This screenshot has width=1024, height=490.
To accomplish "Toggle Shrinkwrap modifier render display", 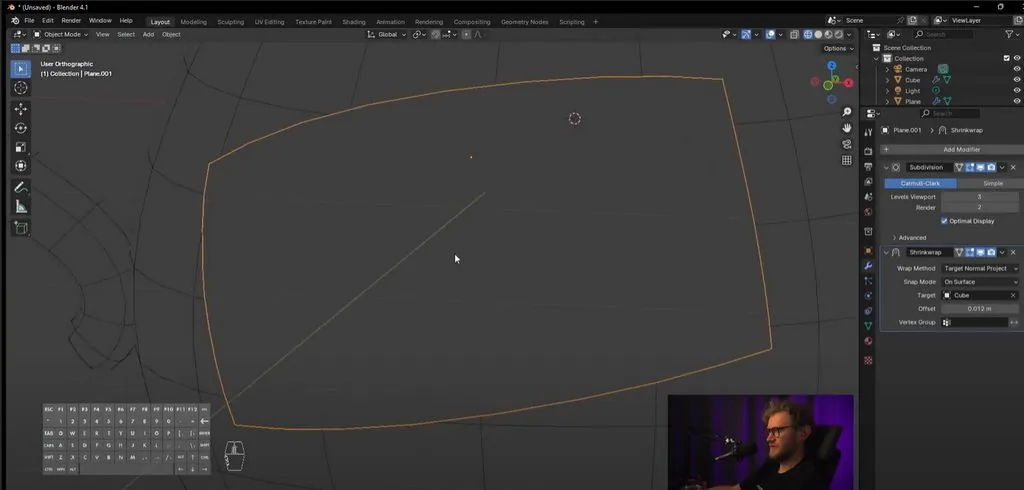I will click(991, 252).
